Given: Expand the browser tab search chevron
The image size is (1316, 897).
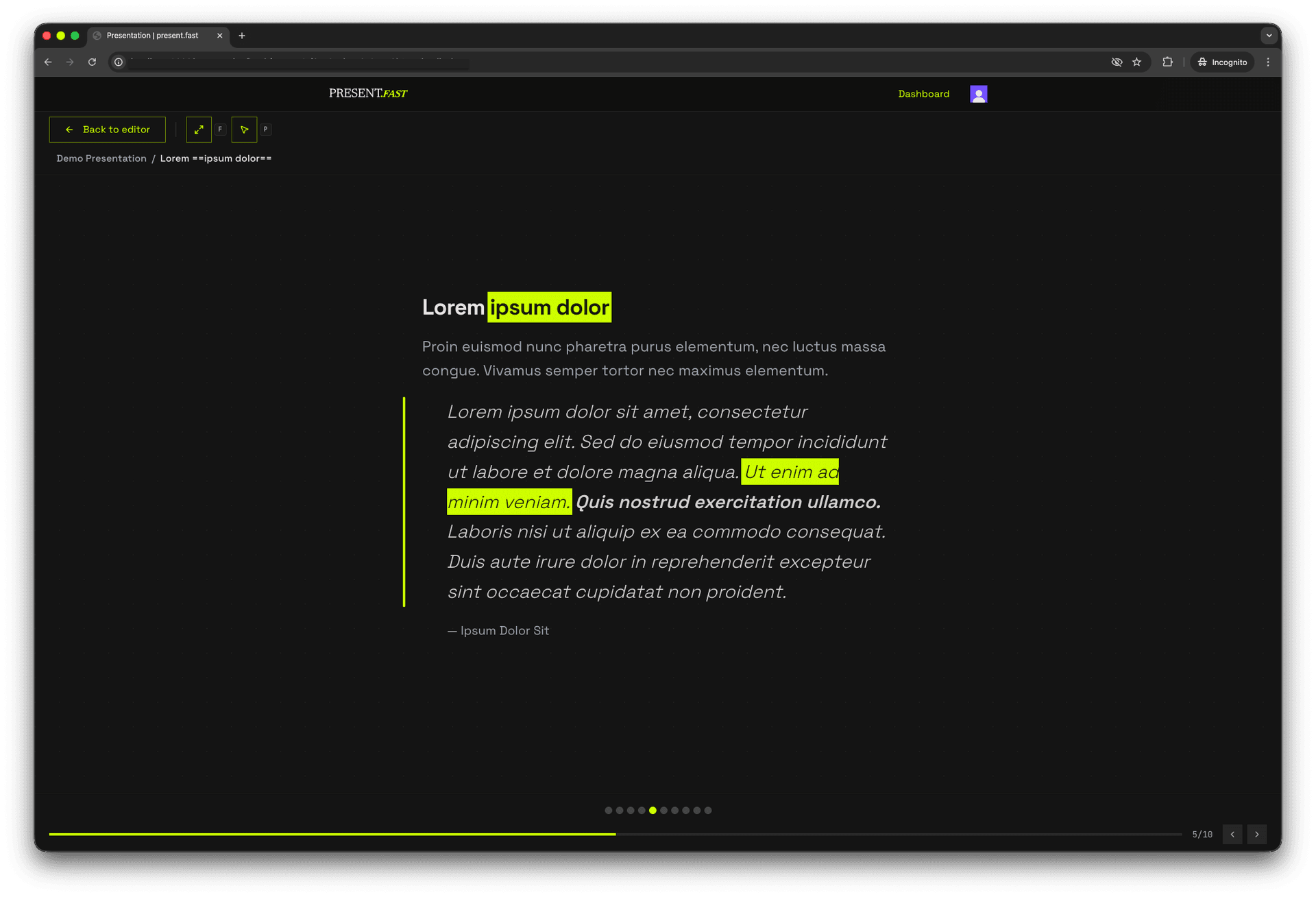Looking at the screenshot, I should (x=1269, y=35).
